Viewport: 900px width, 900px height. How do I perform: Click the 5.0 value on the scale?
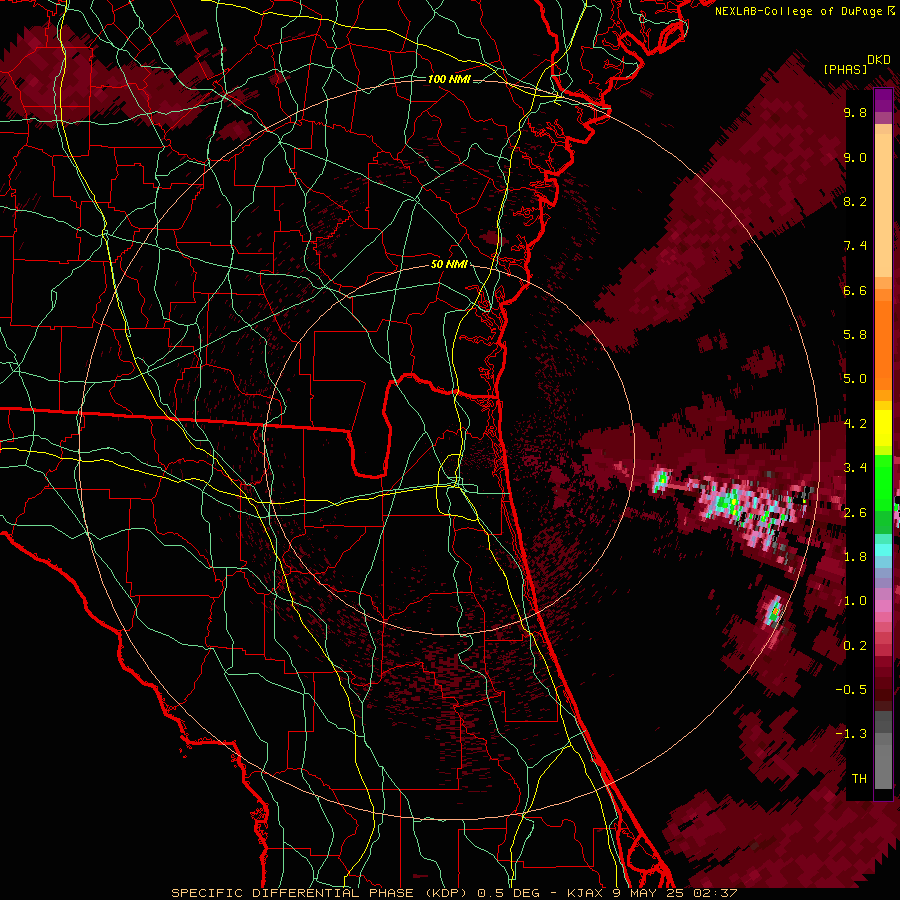click(855, 379)
